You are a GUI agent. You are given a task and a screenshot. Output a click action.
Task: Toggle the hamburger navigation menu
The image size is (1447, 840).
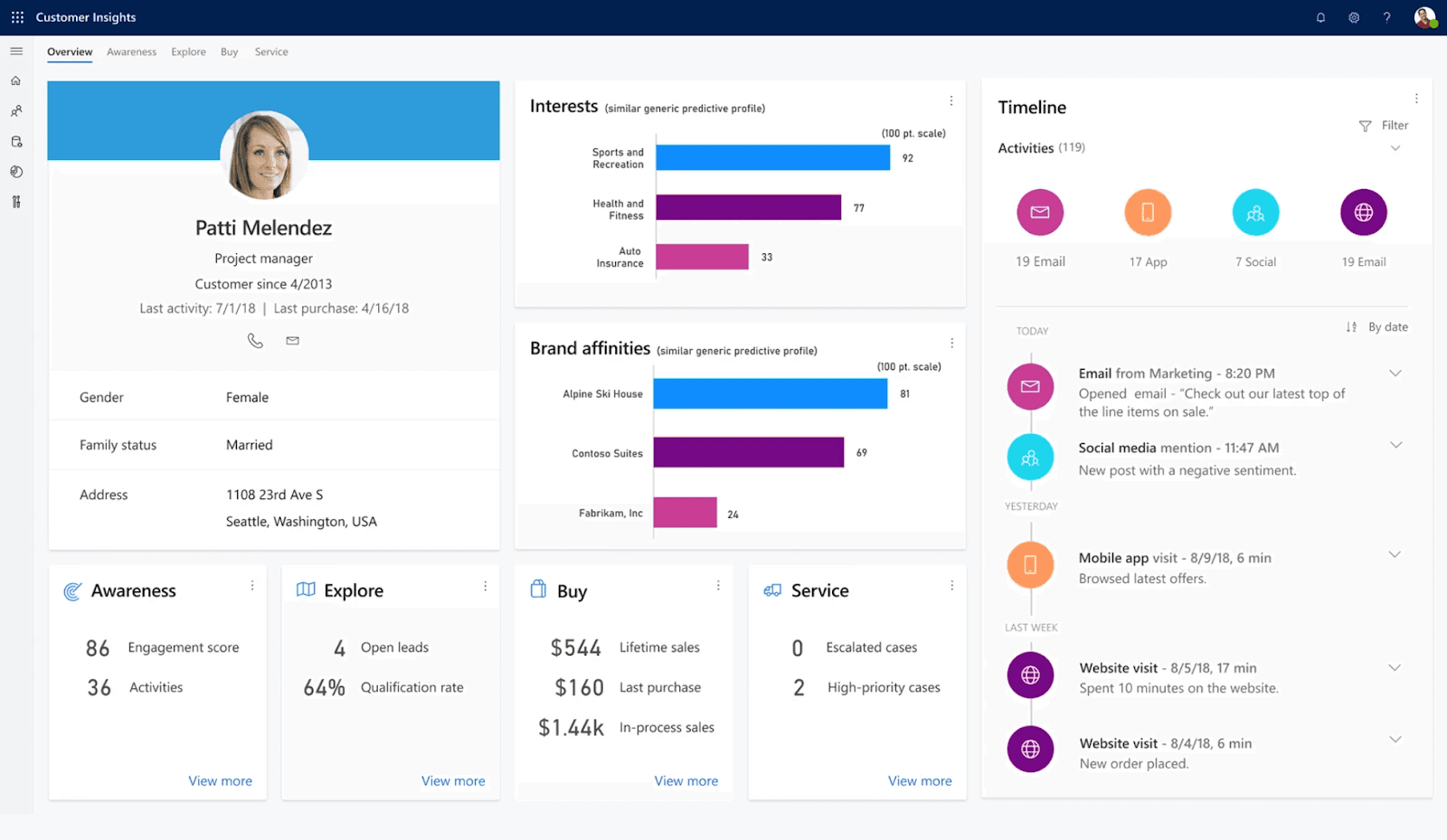point(16,52)
